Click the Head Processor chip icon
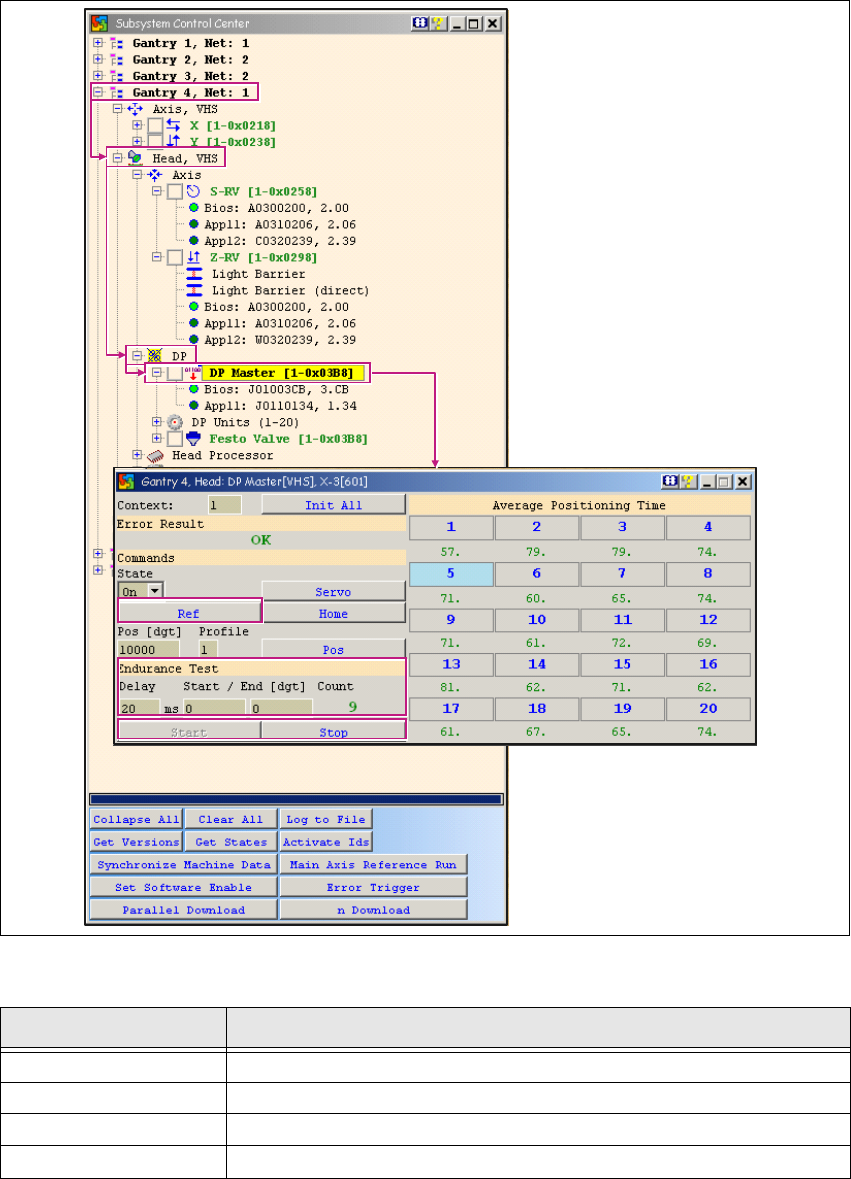 (155, 455)
